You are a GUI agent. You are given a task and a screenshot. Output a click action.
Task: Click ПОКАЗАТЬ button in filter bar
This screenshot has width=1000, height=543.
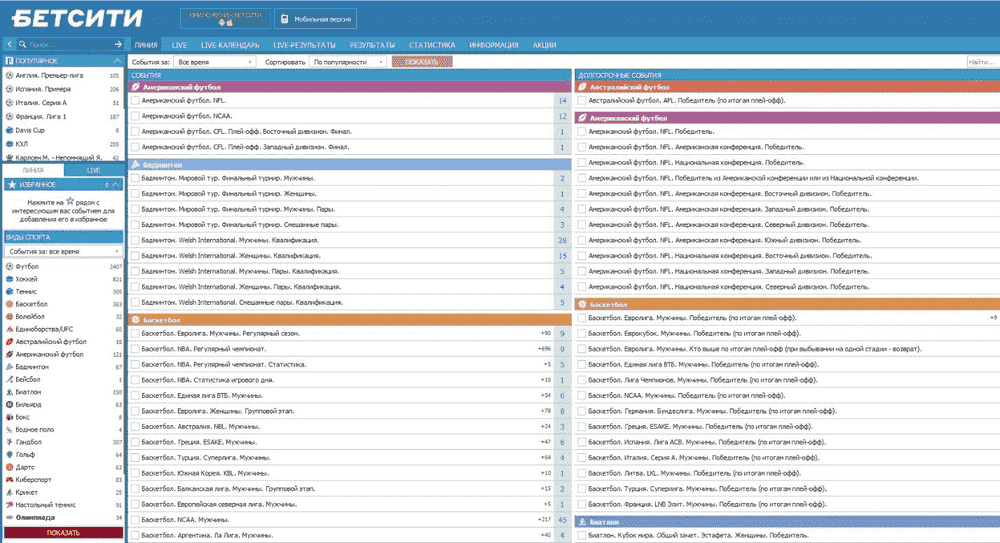click(x=422, y=62)
